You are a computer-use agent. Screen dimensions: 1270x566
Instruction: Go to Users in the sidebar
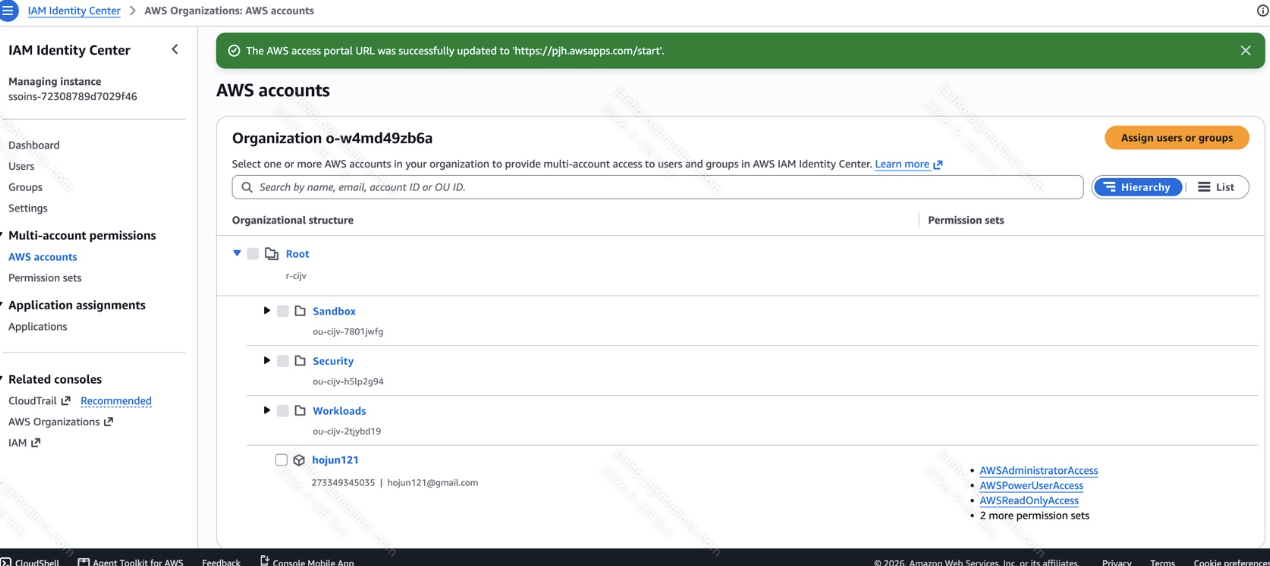coord(21,166)
